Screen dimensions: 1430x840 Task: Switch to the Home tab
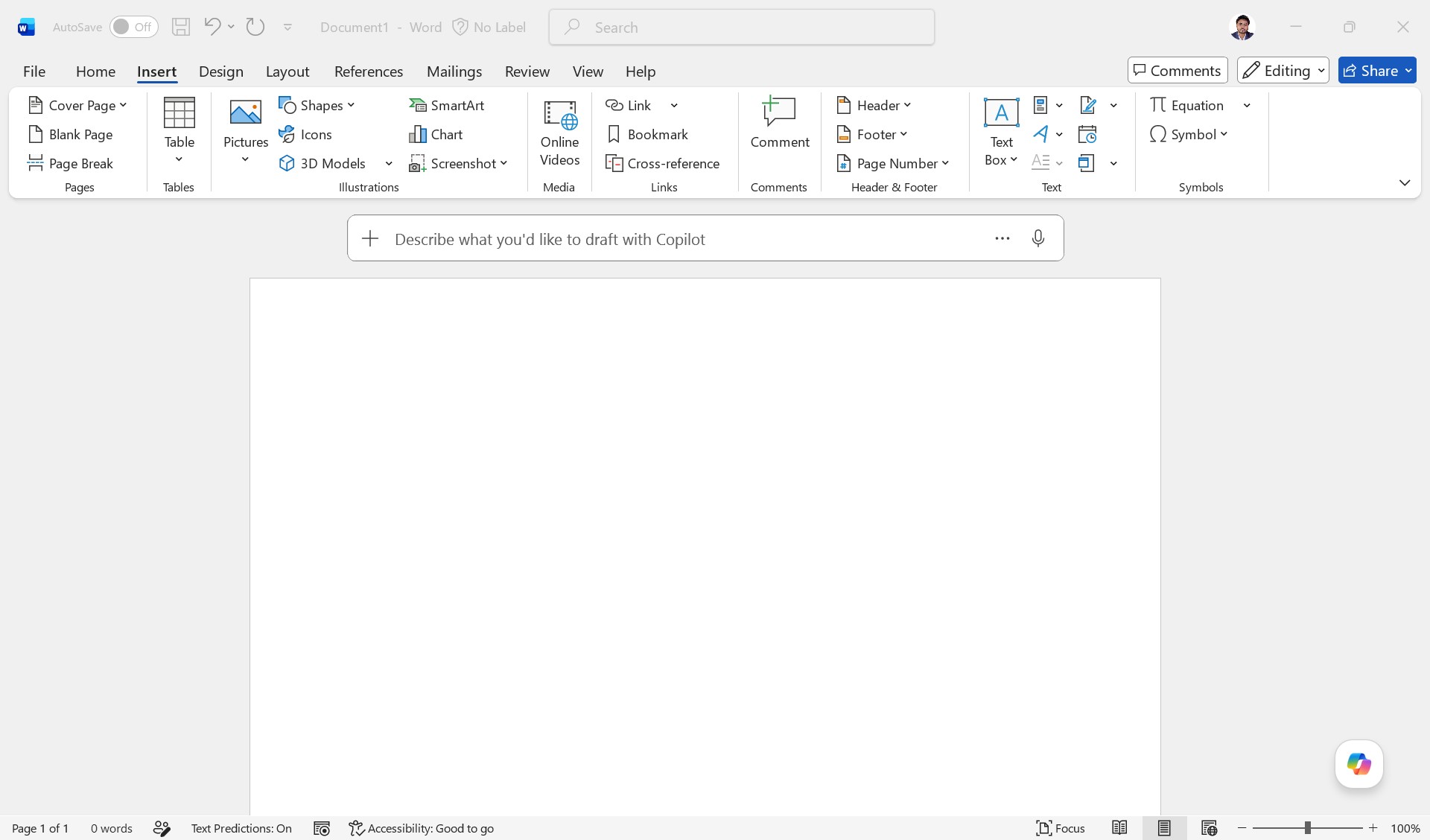[x=95, y=71]
